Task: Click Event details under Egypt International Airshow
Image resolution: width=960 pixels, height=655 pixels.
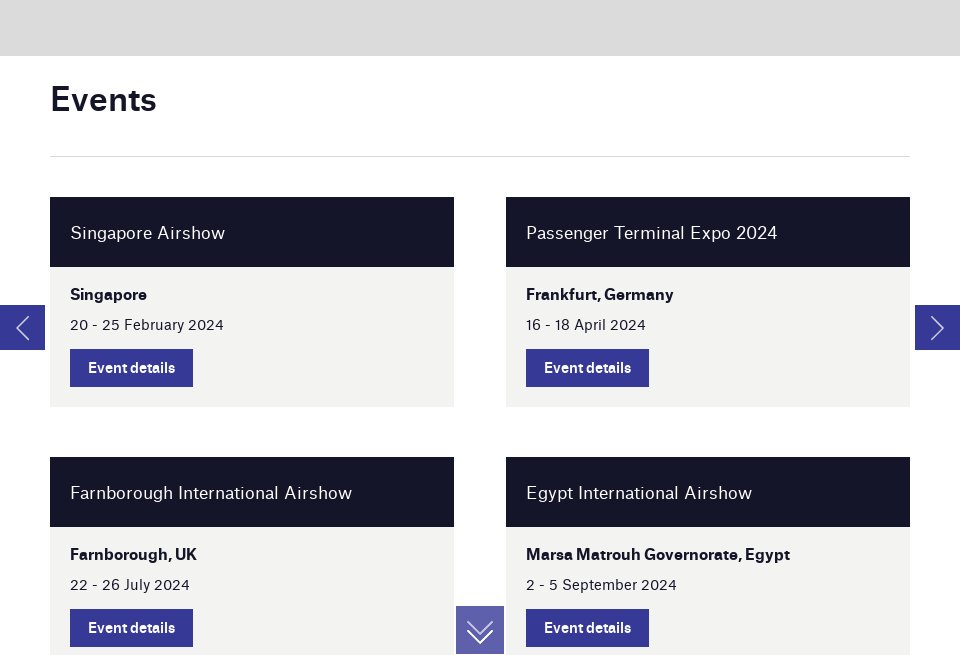Action: [x=587, y=628]
